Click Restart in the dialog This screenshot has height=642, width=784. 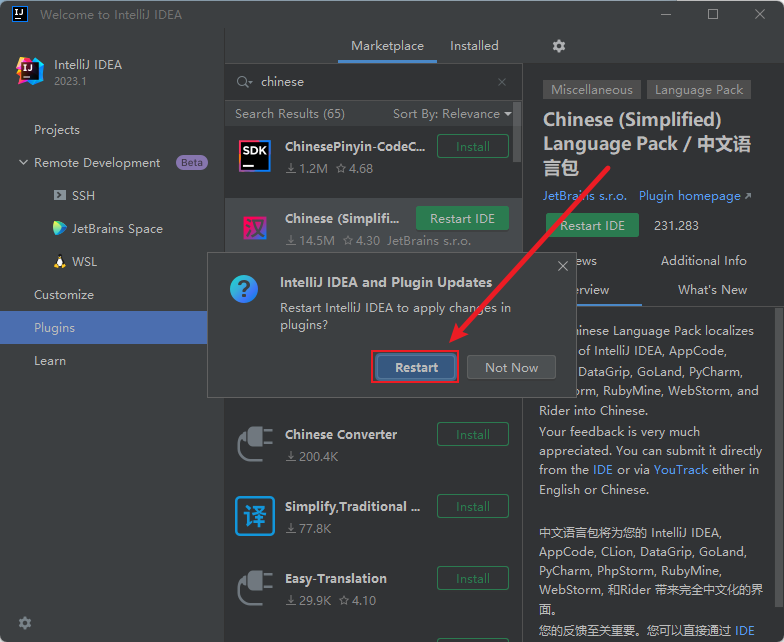416,368
